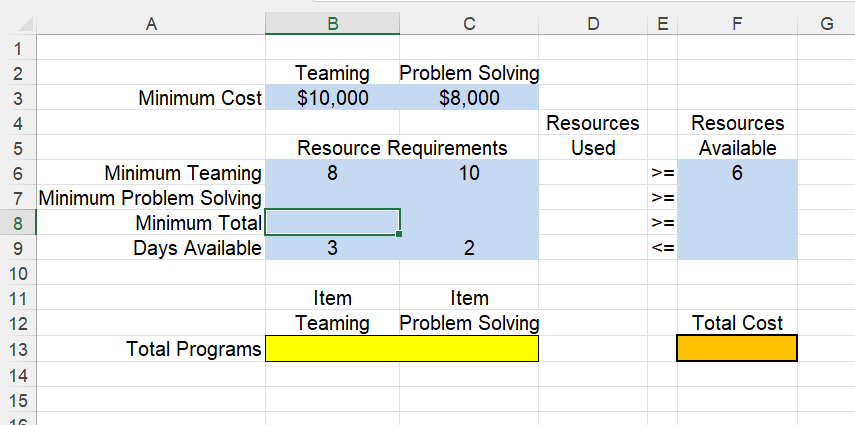Screen dimensions: 855x425
Task: Select row 8 header
Action: click(x=18, y=223)
